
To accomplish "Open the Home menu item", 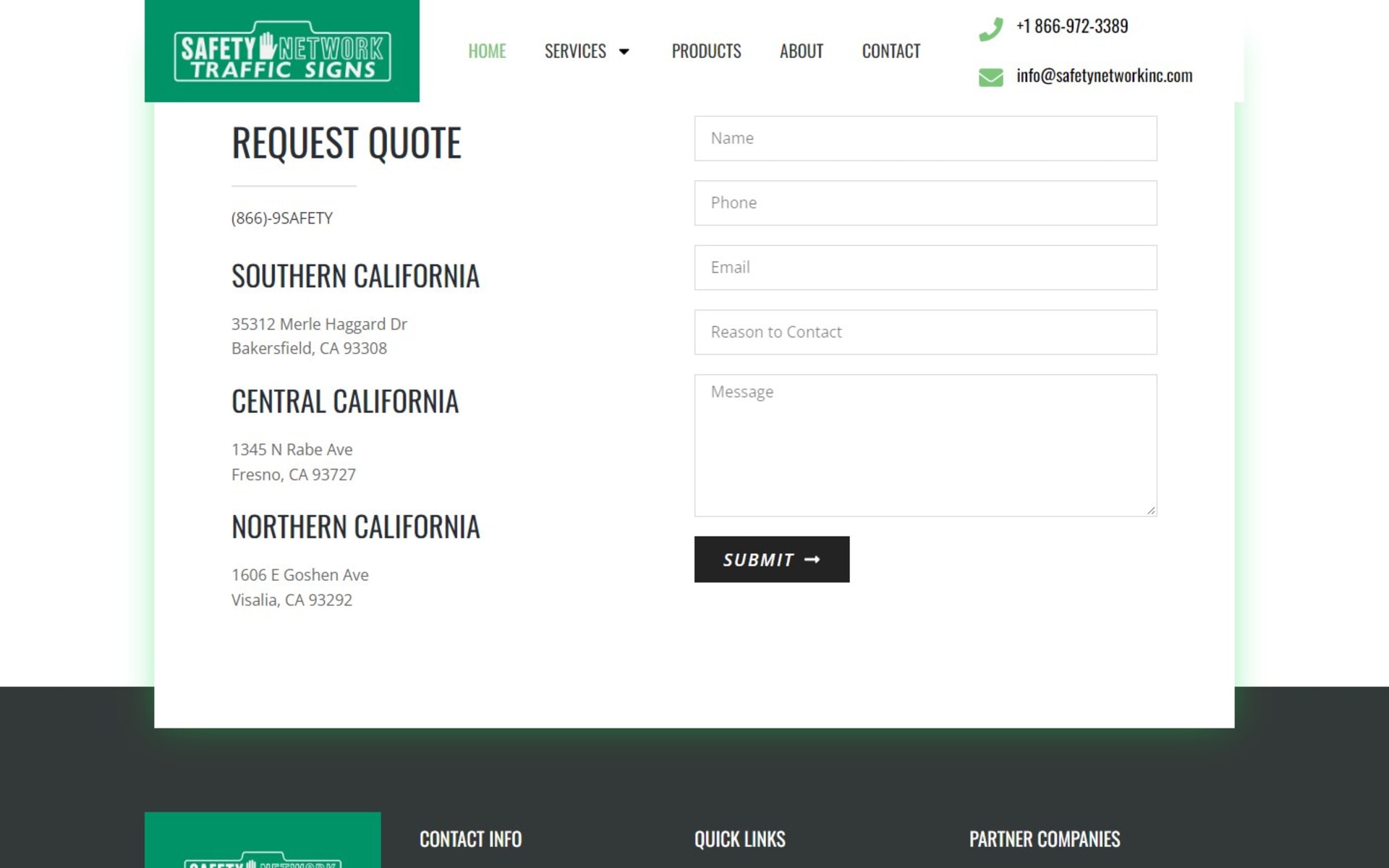I will click(487, 51).
